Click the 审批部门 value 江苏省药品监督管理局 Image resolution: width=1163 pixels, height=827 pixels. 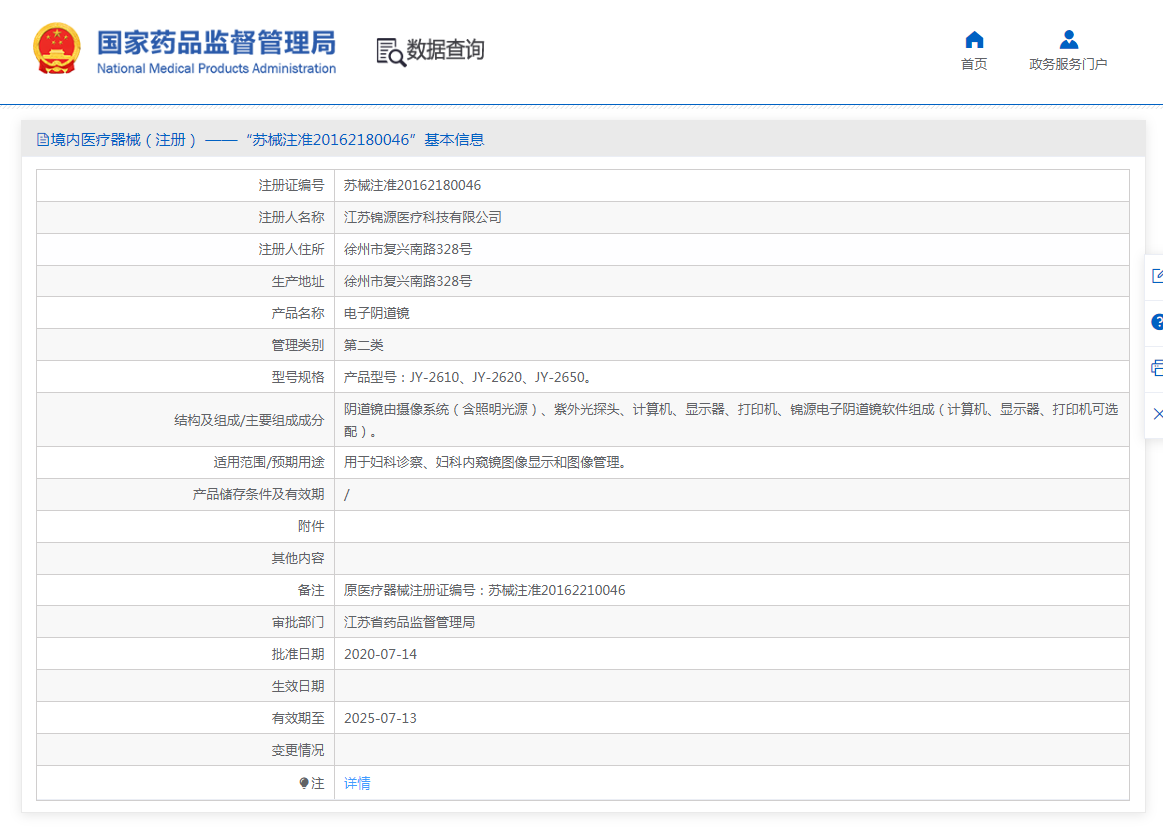tap(409, 622)
